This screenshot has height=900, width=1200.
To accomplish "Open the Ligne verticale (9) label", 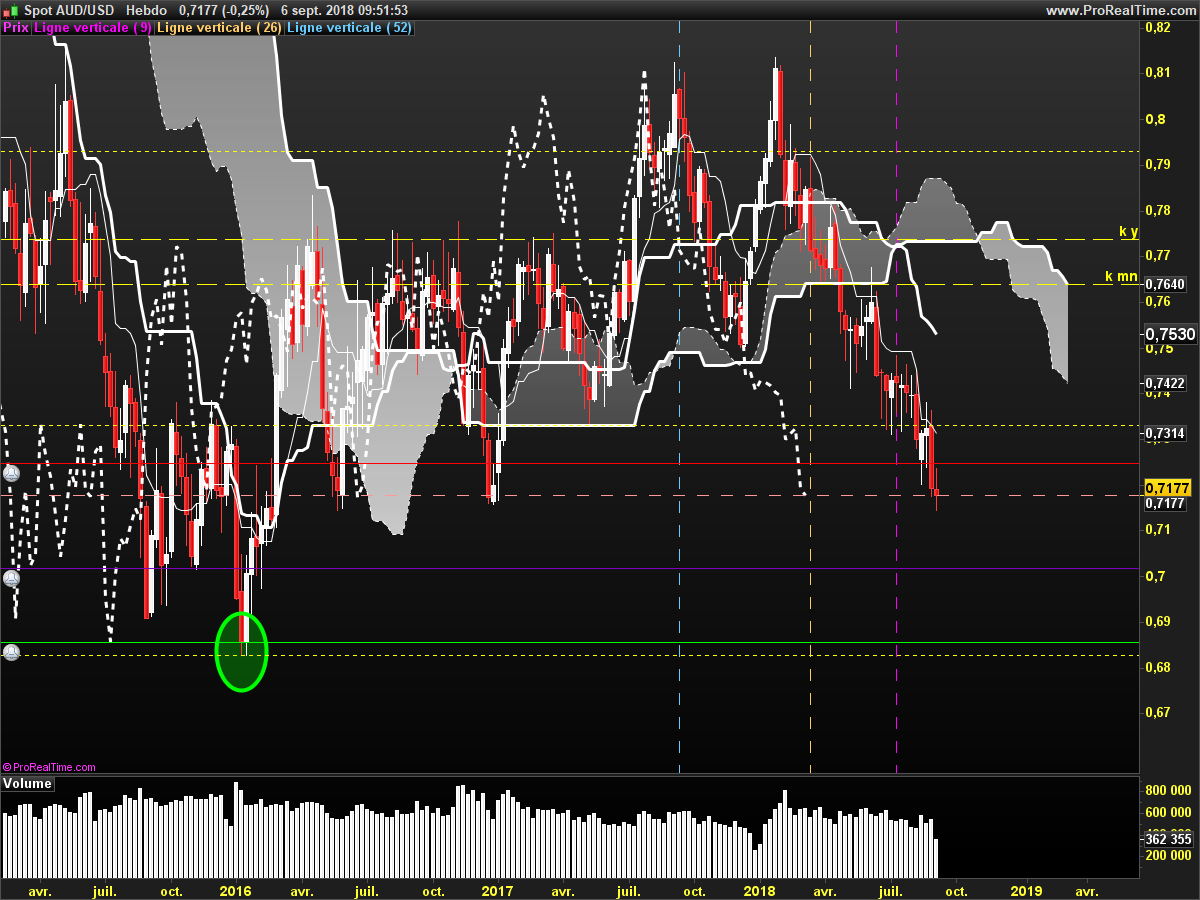I will pos(93,28).
